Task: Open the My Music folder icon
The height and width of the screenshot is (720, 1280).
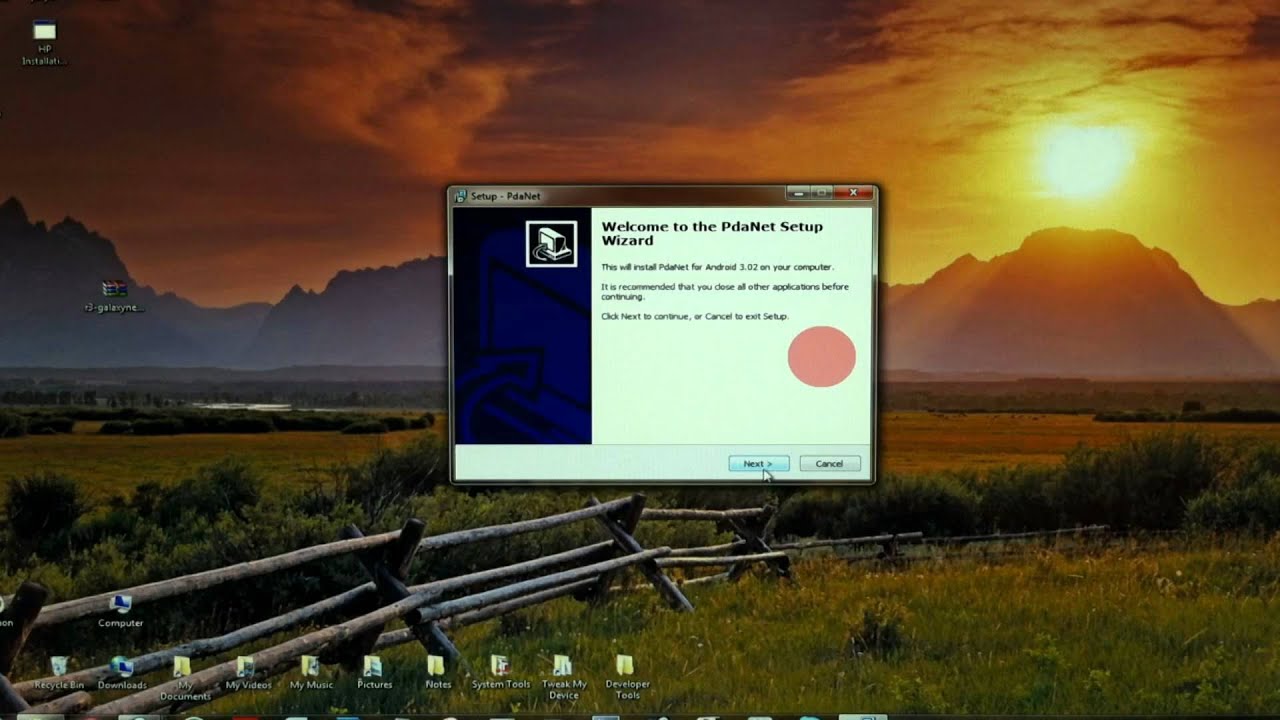Action: [311, 673]
